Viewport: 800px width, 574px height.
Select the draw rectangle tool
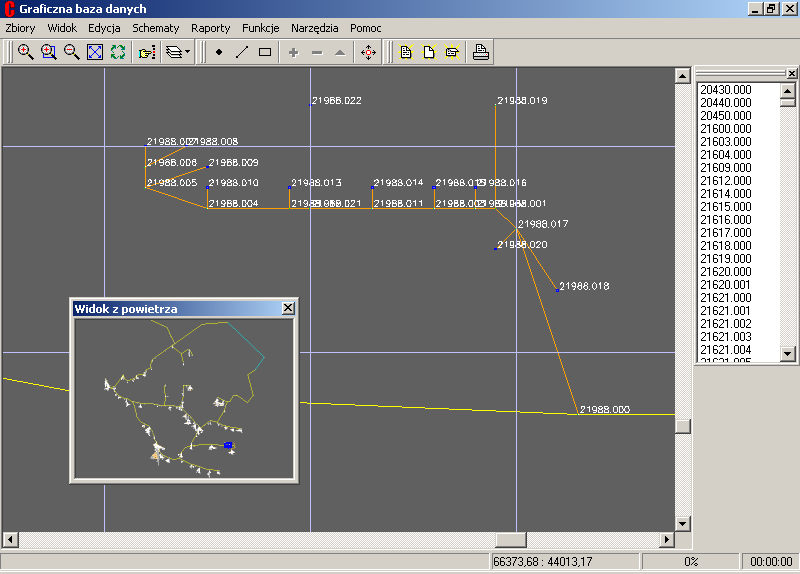coord(265,52)
